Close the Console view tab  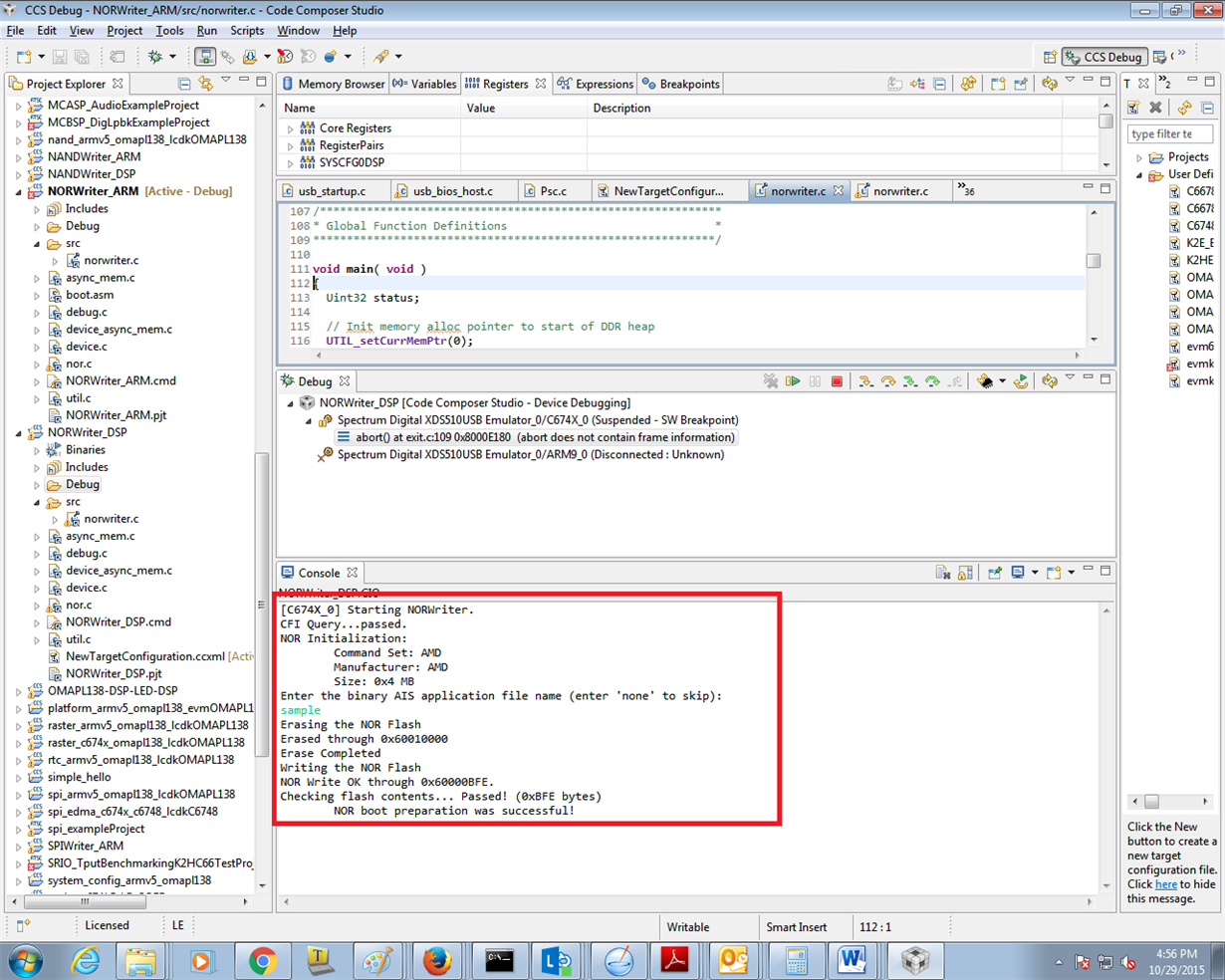pos(353,573)
